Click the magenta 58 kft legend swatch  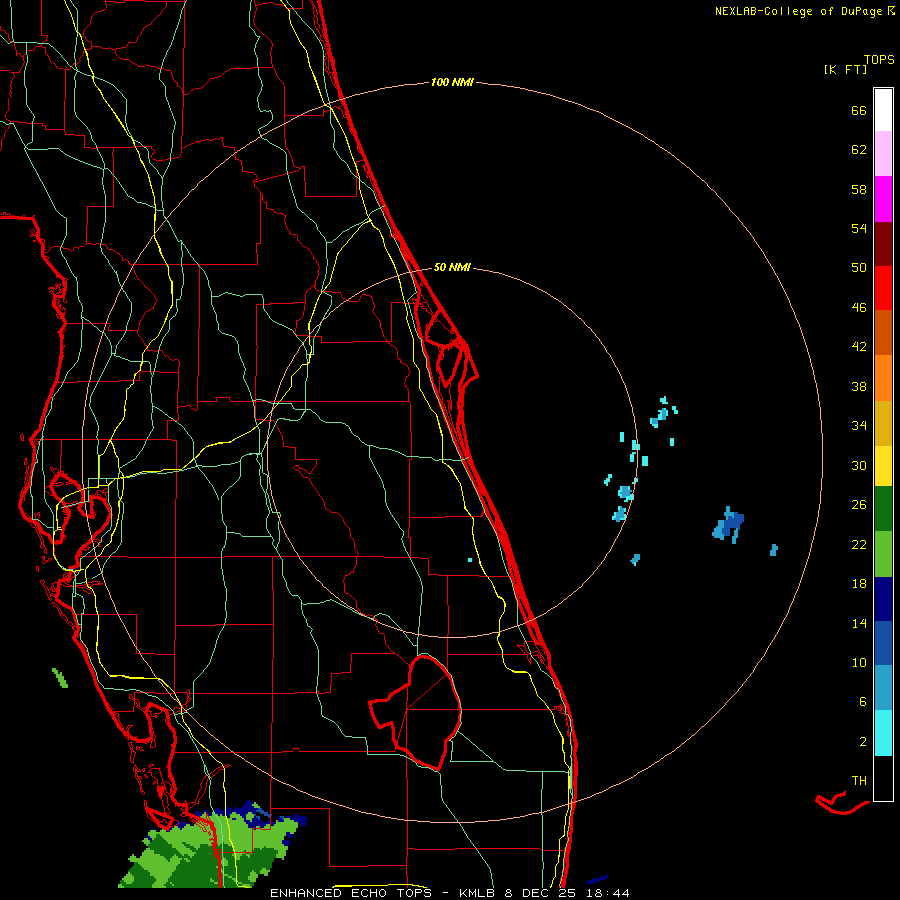883,199
